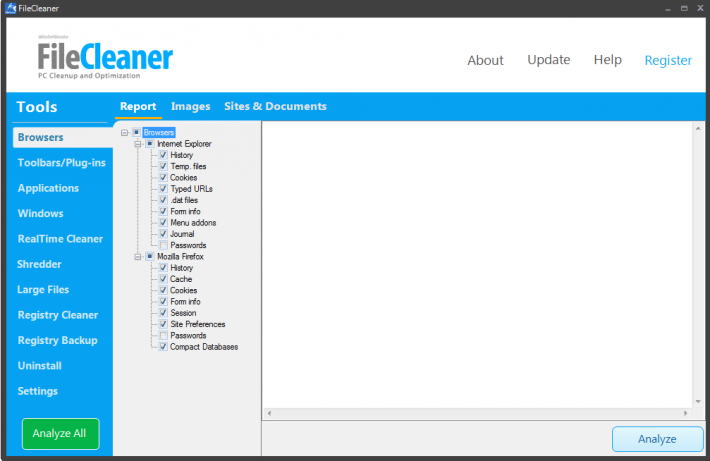The image size is (710, 461).
Task: Open the Sites & Documents tab
Action: 275,106
